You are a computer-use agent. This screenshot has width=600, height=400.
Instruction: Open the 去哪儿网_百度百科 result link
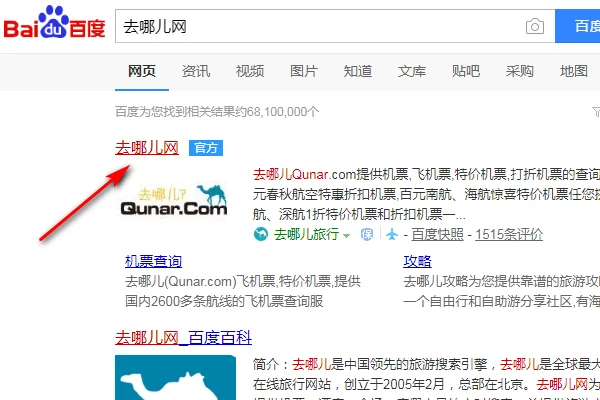click(x=183, y=338)
